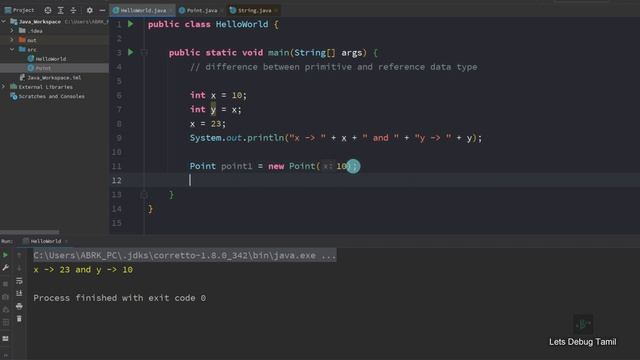Image resolution: width=640 pixels, height=360 pixels.
Task: Click fold end marker on line 13
Action: pyautogui.click(x=144, y=195)
